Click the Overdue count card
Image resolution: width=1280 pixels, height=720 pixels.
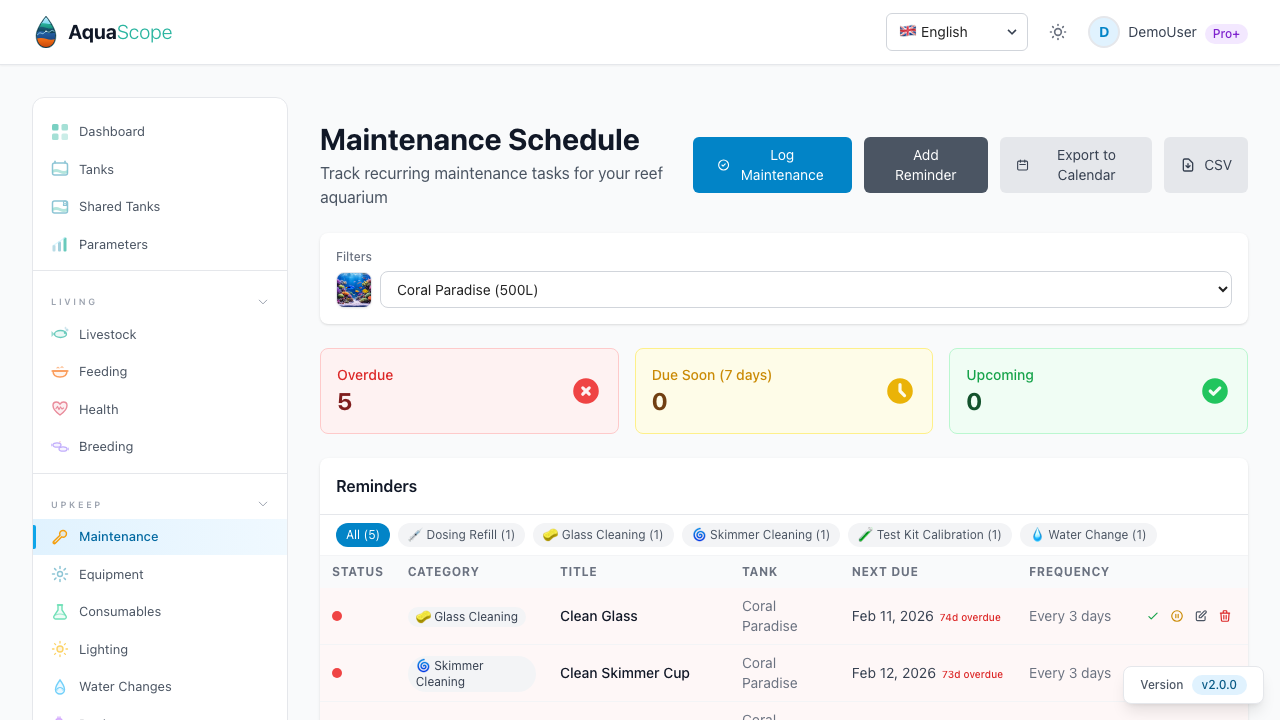click(469, 390)
